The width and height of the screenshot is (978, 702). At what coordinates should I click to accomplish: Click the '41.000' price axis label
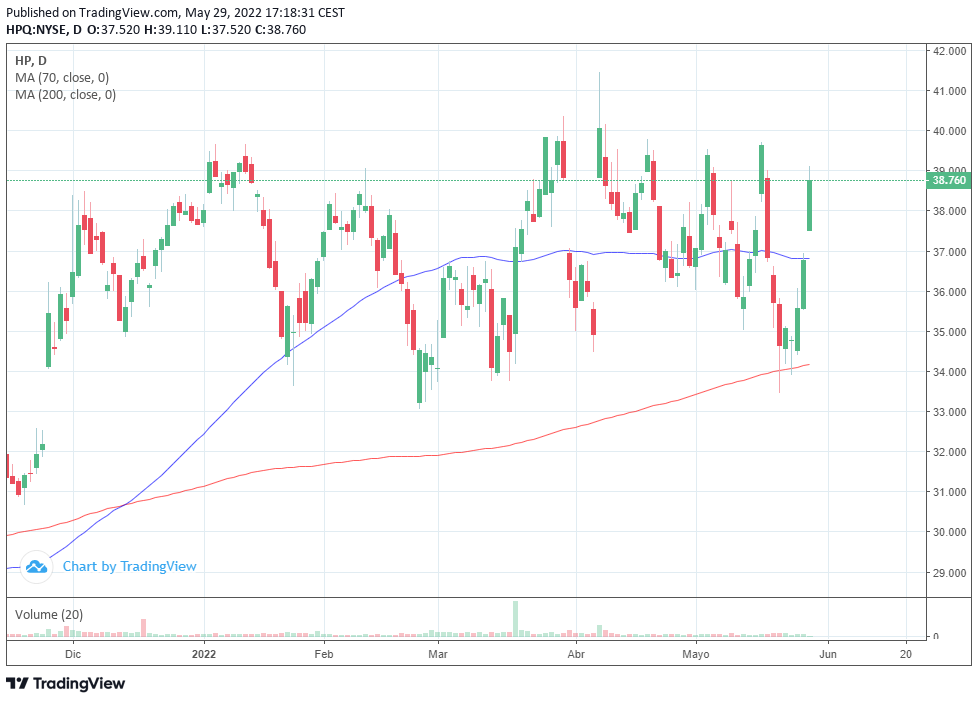tap(949, 91)
